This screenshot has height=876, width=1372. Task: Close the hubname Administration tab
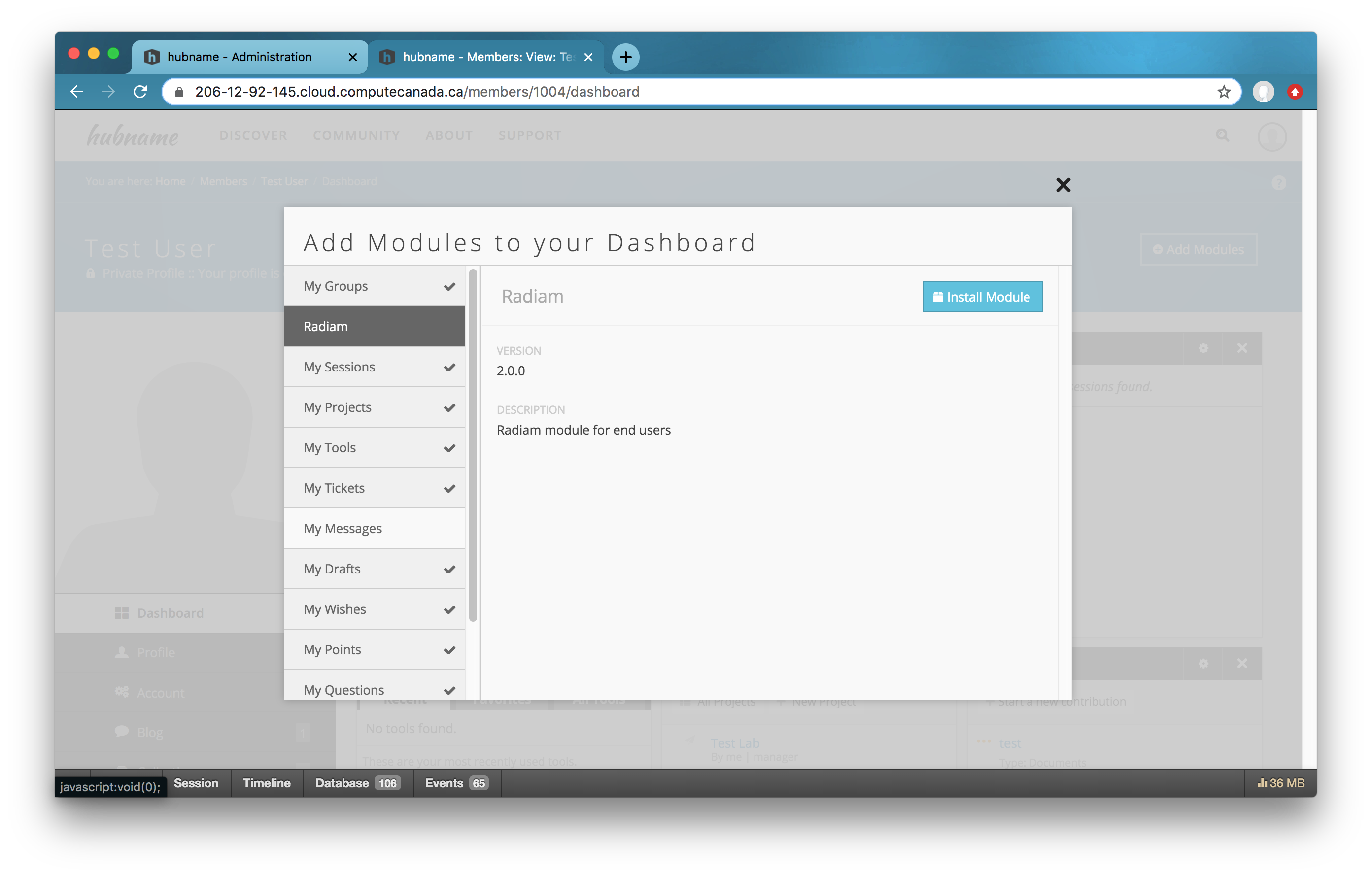point(353,57)
